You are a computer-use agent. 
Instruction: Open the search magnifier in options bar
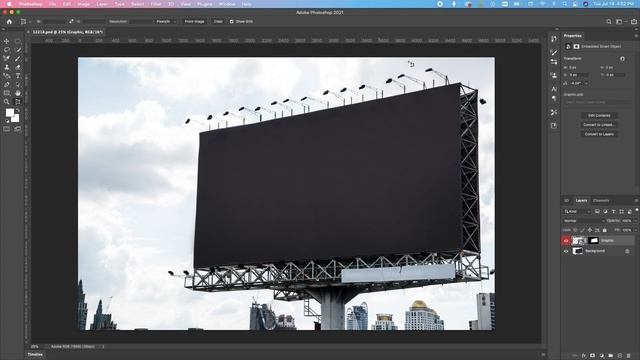tap(609, 22)
